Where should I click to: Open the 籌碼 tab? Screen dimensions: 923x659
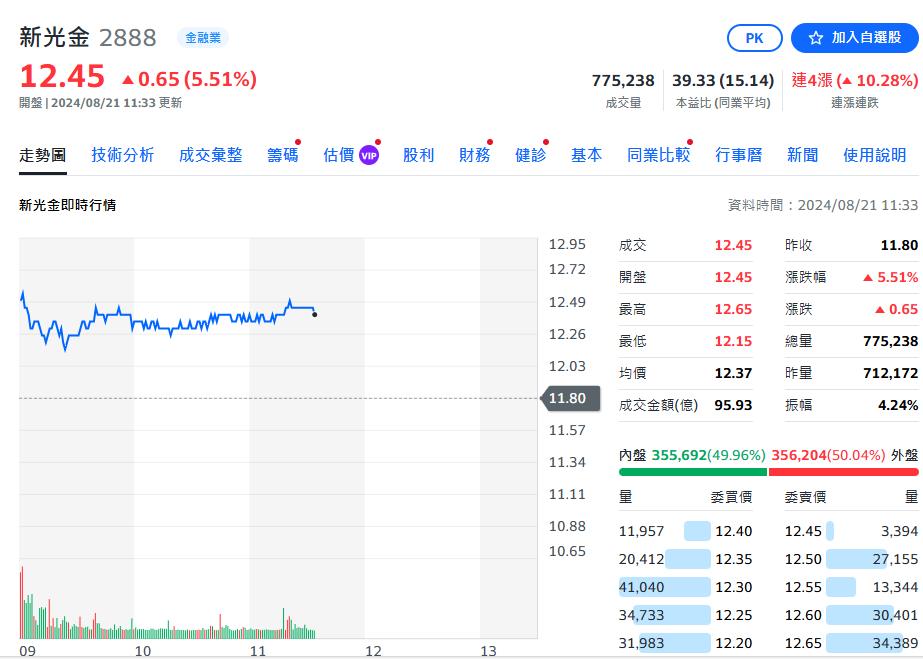click(x=283, y=155)
